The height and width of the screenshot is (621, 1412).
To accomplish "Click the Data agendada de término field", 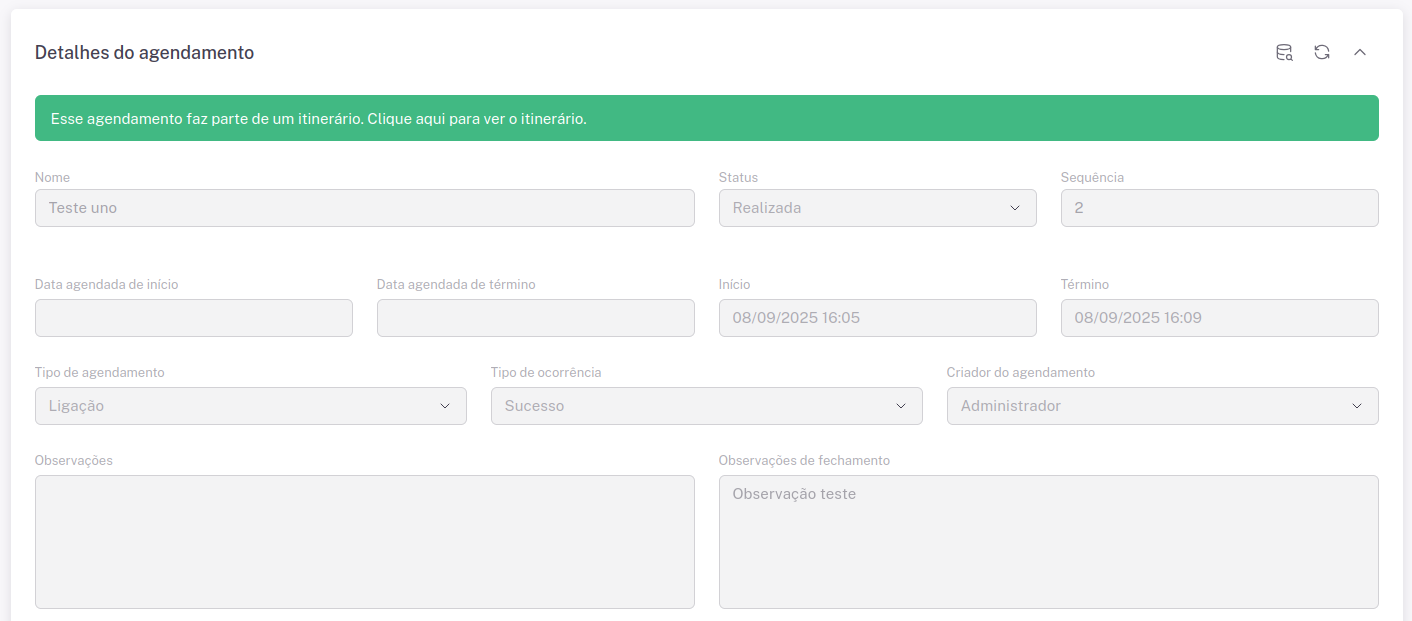I will (x=535, y=318).
